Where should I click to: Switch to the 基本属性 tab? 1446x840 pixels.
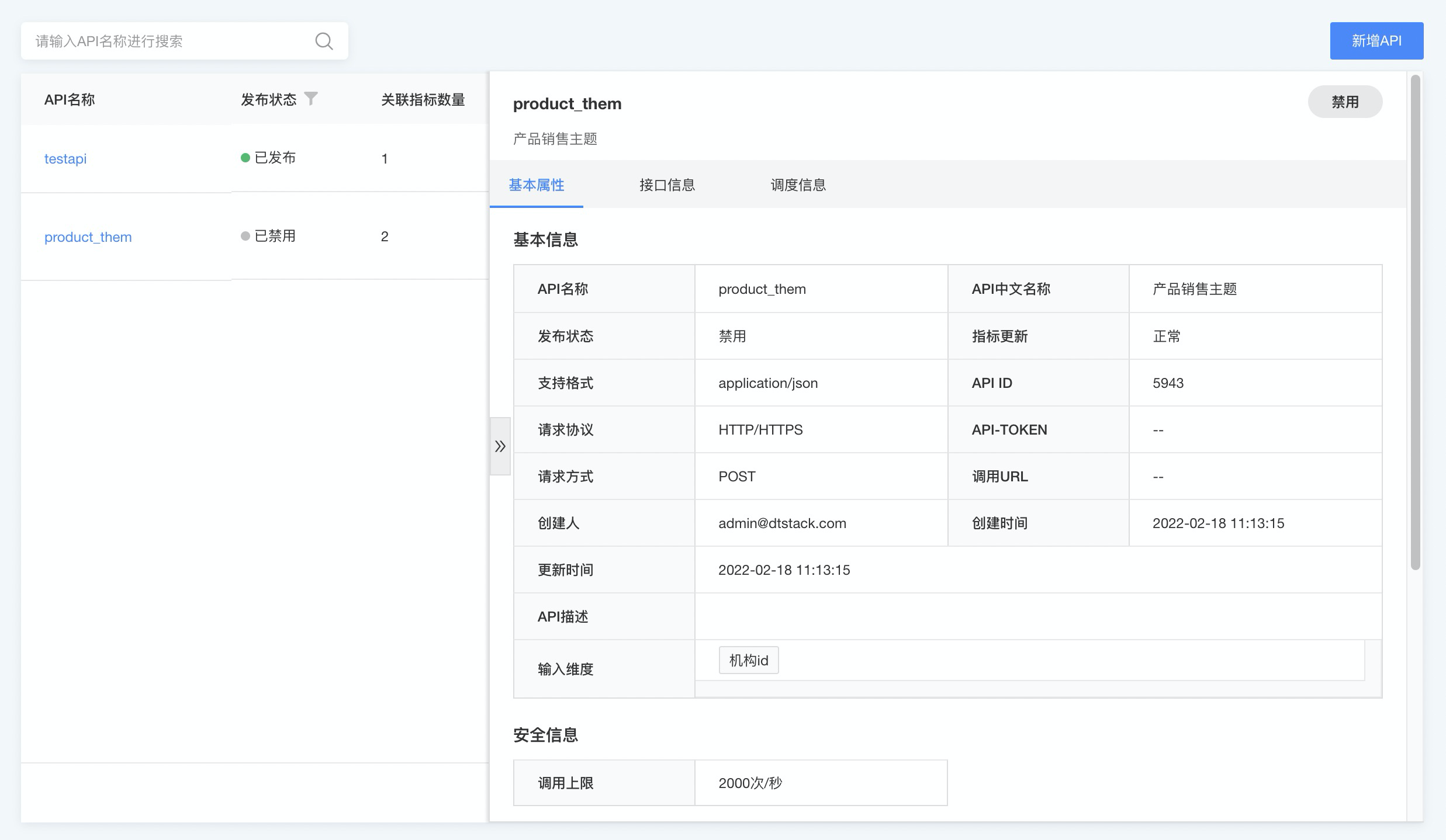[x=537, y=185]
